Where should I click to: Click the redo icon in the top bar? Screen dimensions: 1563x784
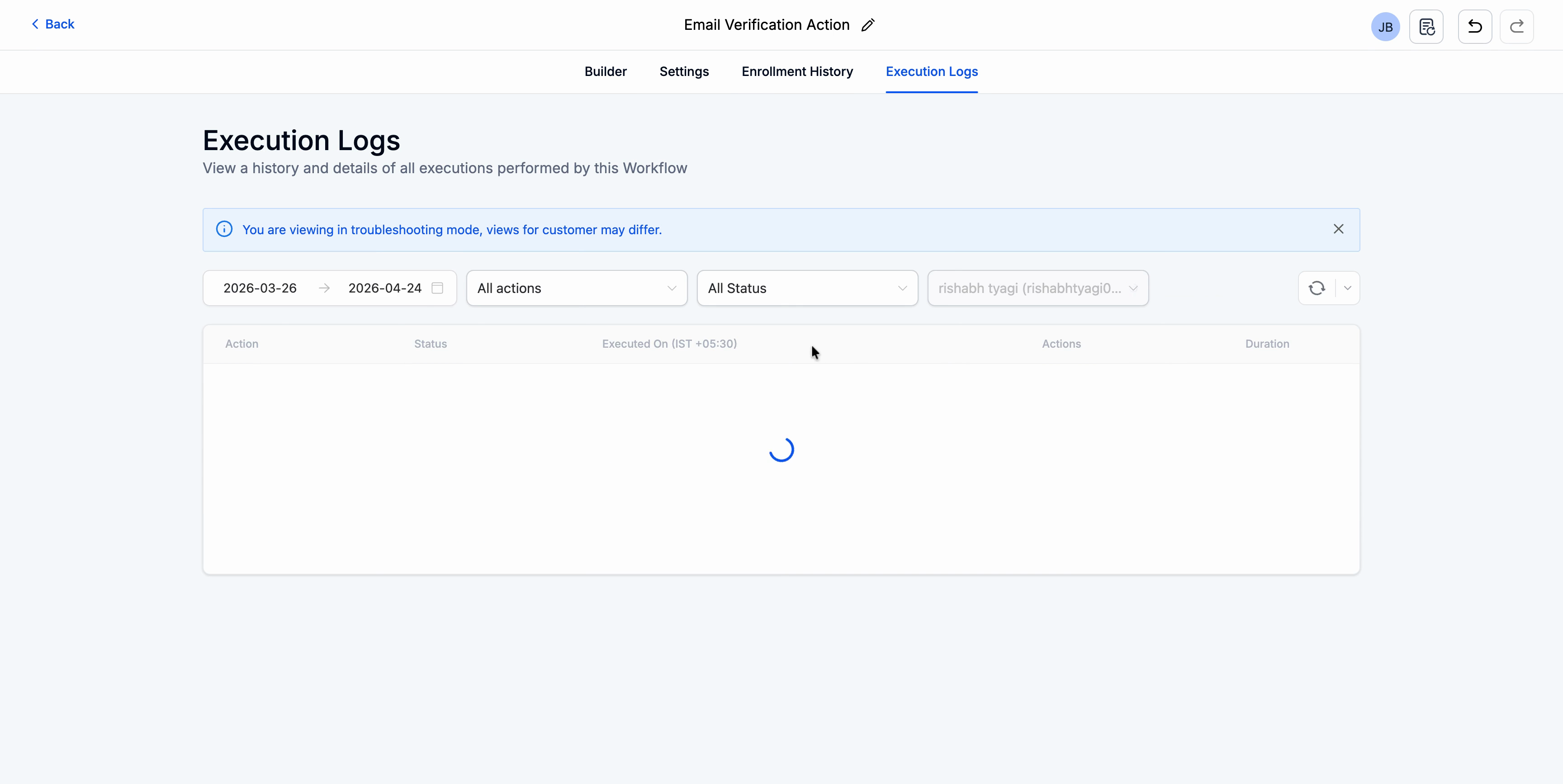click(x=1517, y=27)
